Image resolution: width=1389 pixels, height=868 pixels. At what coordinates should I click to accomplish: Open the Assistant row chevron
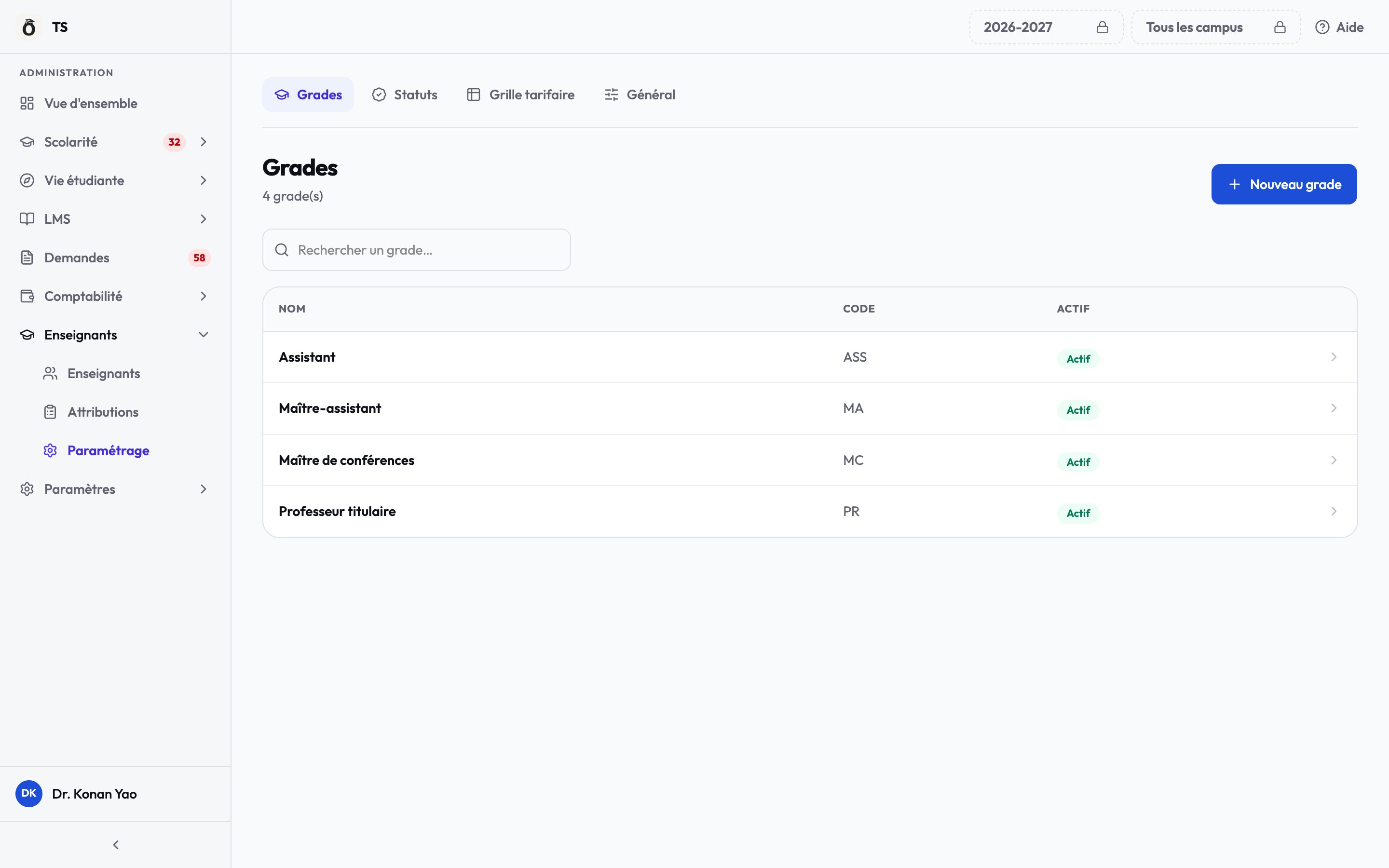click(x=1334, y=357)
